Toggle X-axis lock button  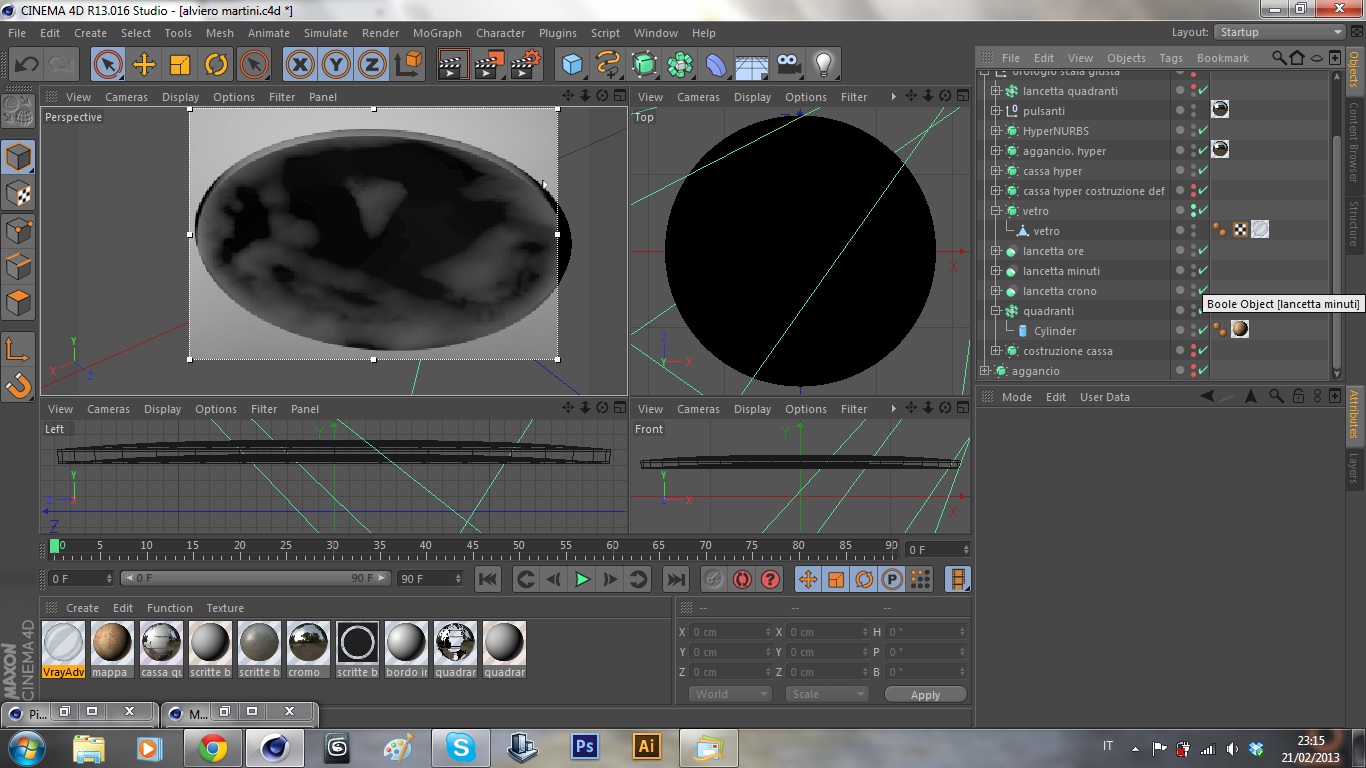300,65
